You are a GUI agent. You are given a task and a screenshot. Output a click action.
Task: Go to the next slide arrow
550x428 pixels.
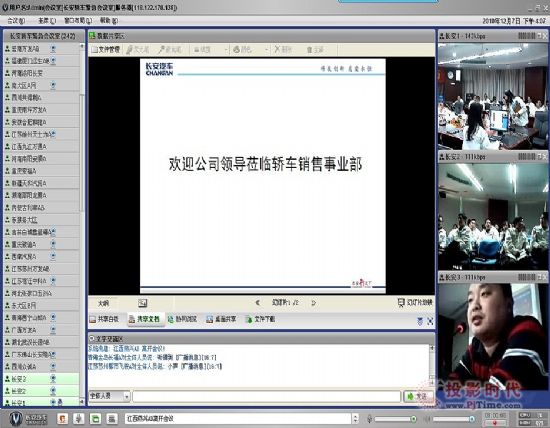click(314, 303)
